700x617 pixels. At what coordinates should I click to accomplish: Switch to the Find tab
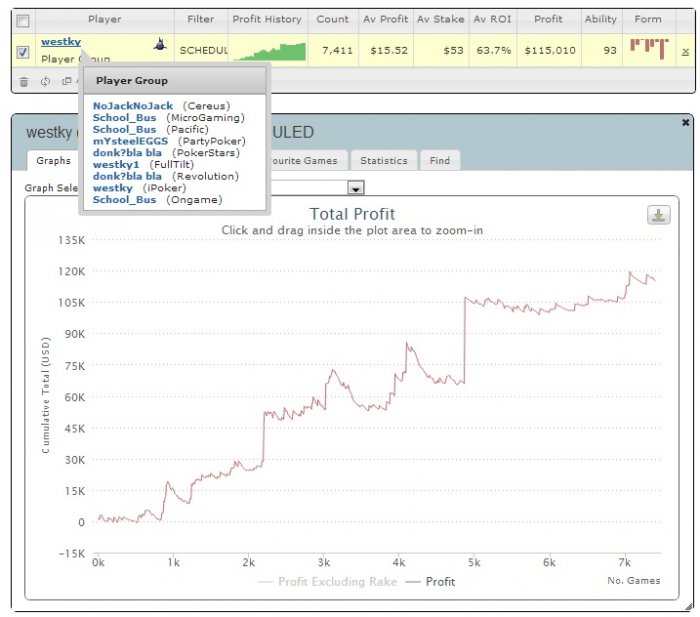(x=440, y=161)
